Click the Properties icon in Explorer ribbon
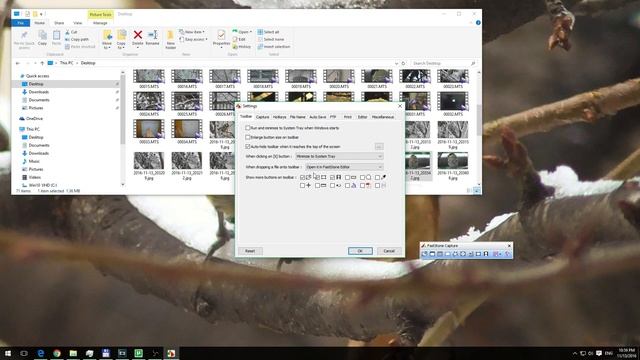640x360 pixels. pos(221,35)
